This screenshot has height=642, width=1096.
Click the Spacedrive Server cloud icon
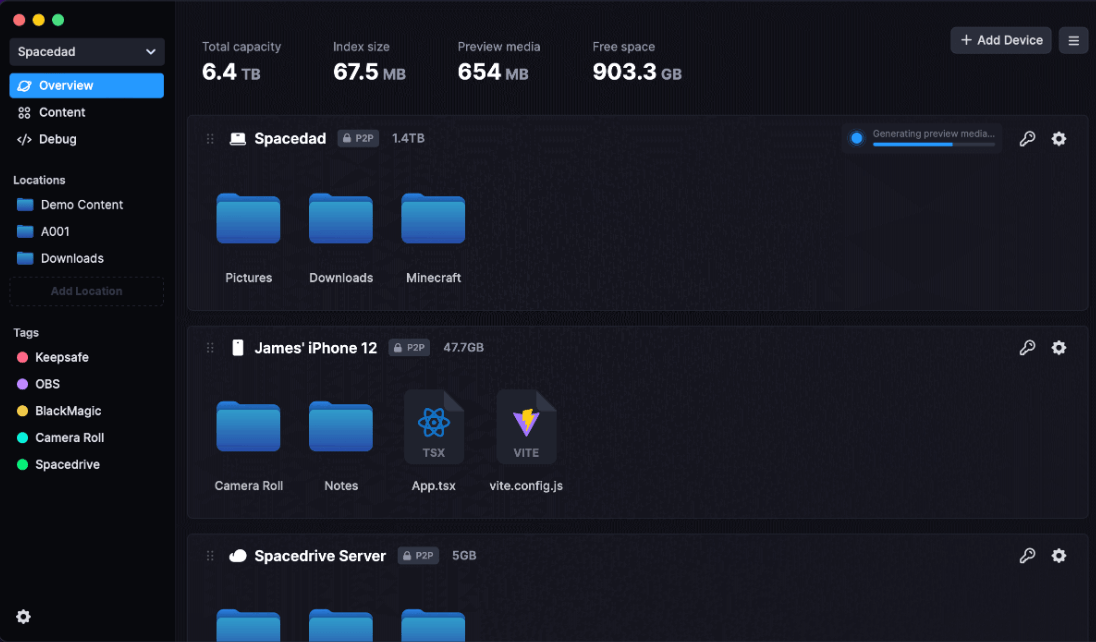click(238, 556)
